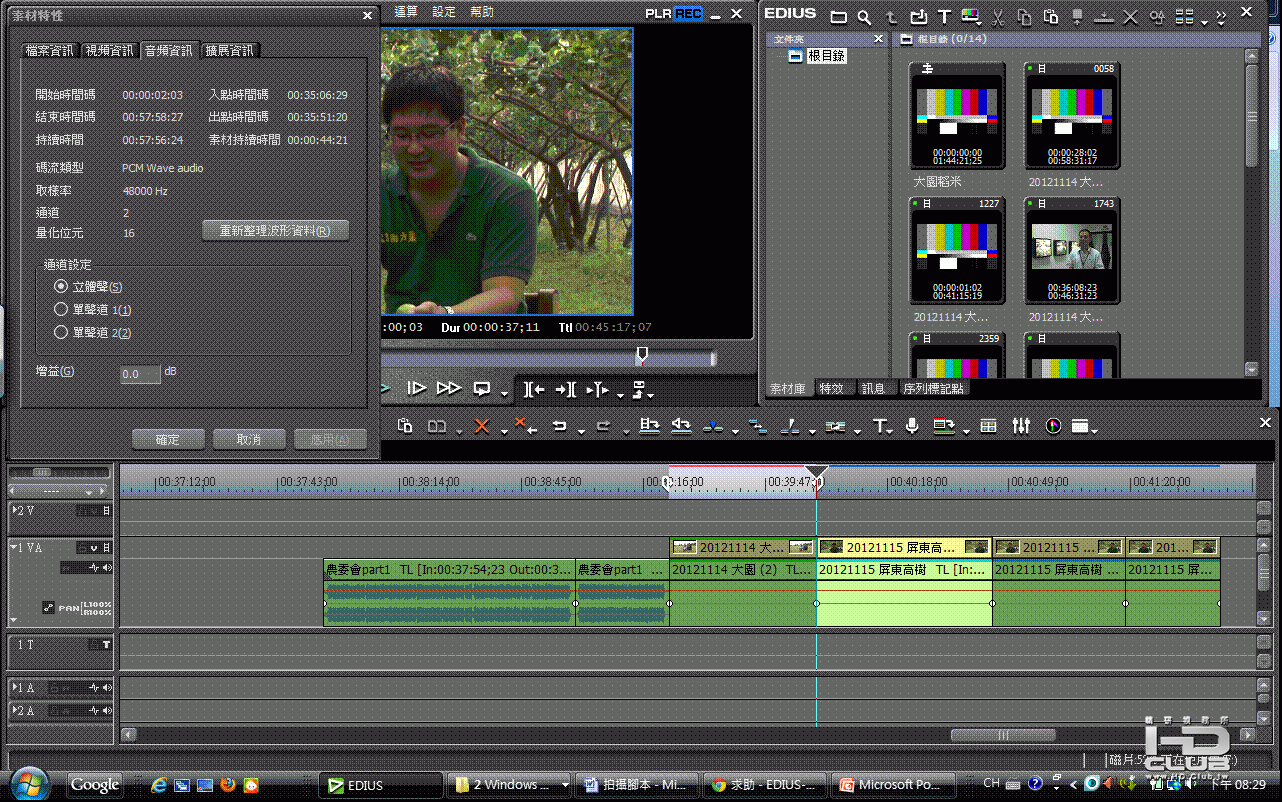Delete clip with red X timeline icon
Screen dimensions: 1282x802
point(481,426)
